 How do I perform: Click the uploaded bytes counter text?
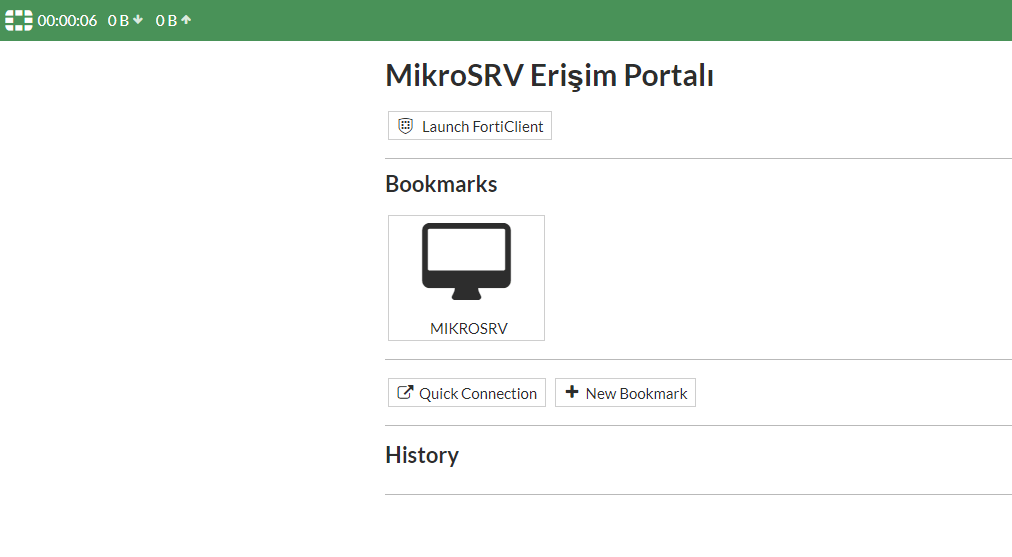click(166, 20)
